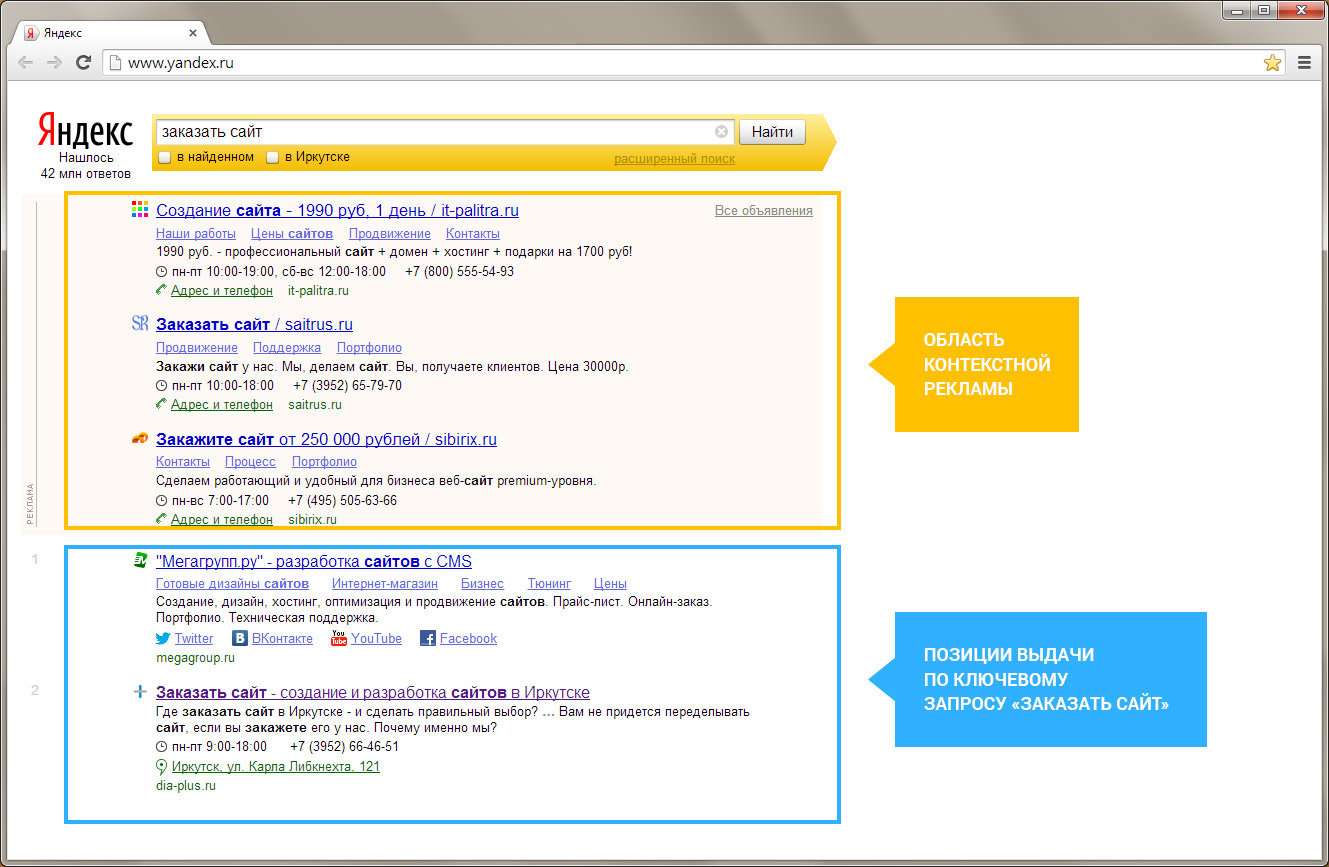Open the 'Тюнинг' sitelink
The width and height of the screenshot is (1329, 867).
pyautogui.click(x=549, y=584)
